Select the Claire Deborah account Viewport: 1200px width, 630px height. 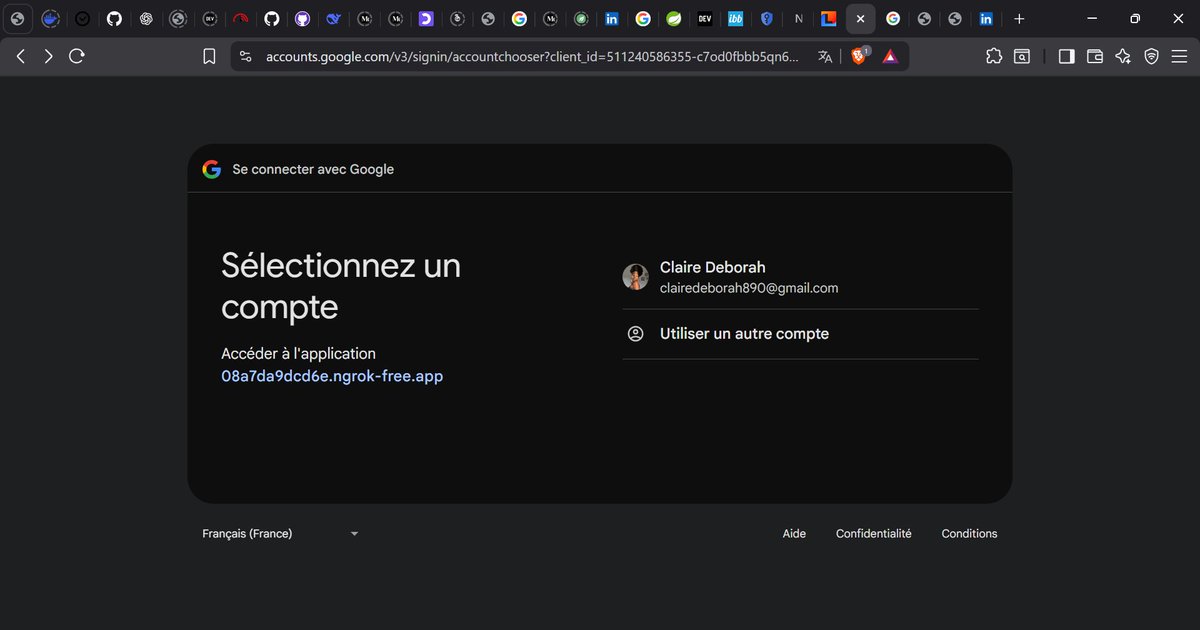click(800, 277)
